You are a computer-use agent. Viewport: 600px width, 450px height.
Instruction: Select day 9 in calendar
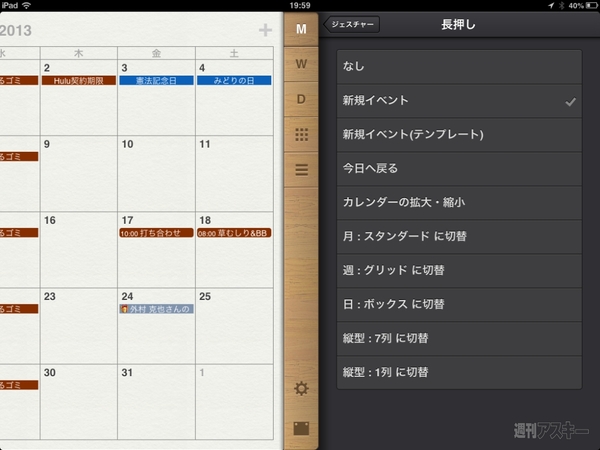tap(78, 173)
